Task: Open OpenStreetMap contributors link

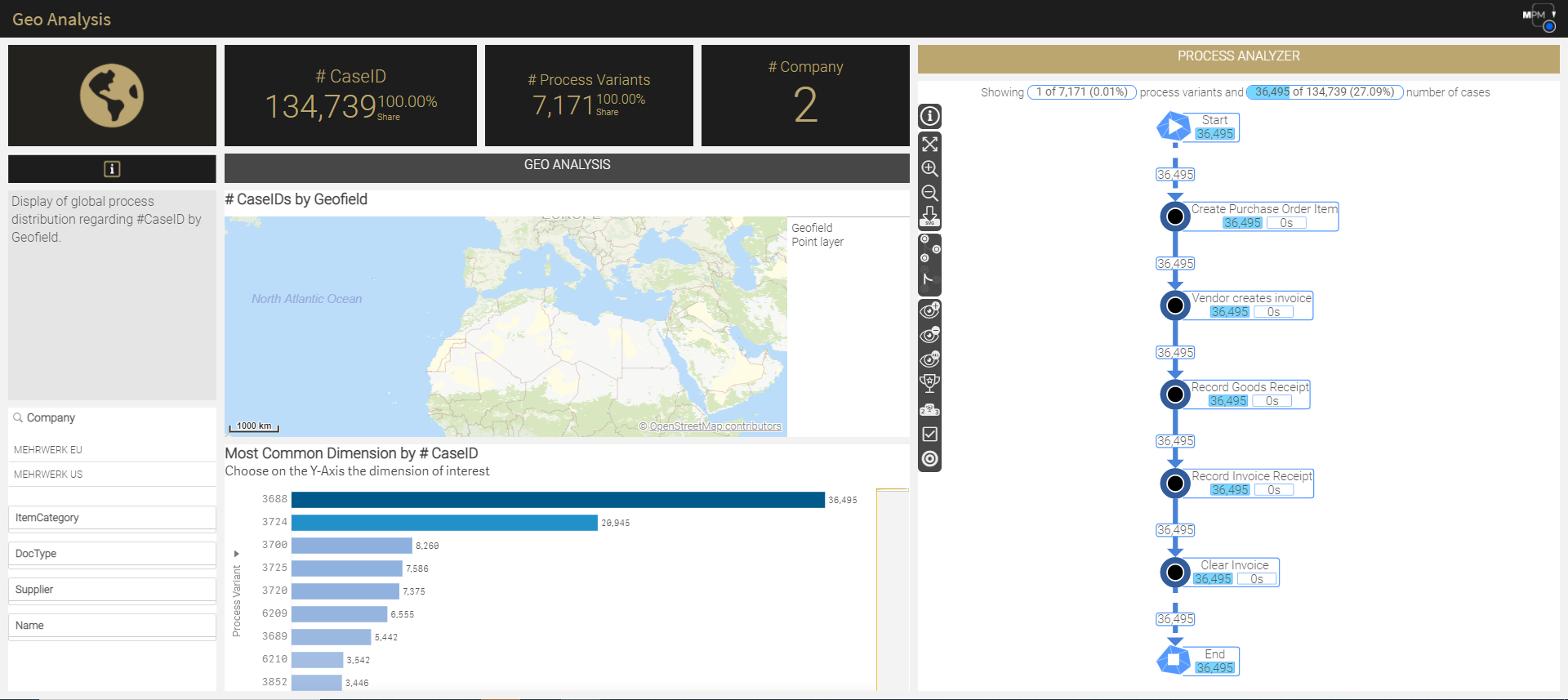Action: pos(715,426)
